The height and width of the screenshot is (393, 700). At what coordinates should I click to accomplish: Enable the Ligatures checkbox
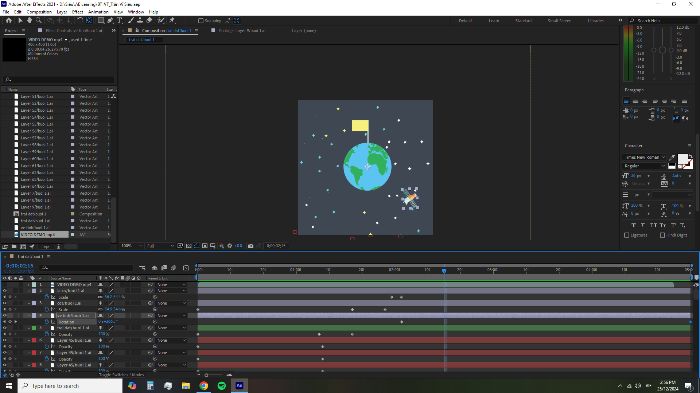(x=626, y=235)
